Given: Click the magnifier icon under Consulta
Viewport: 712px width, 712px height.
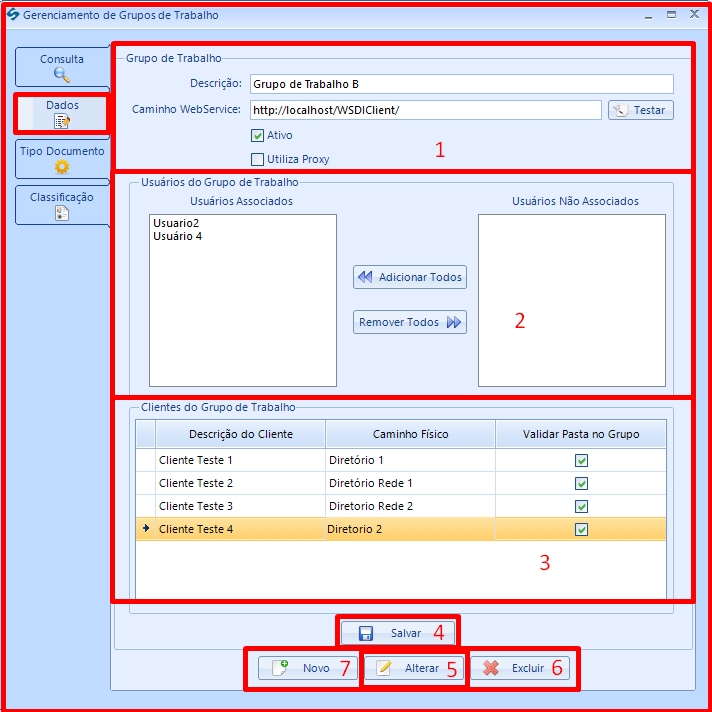Looking at the screenshot, I should click(62, 74).
